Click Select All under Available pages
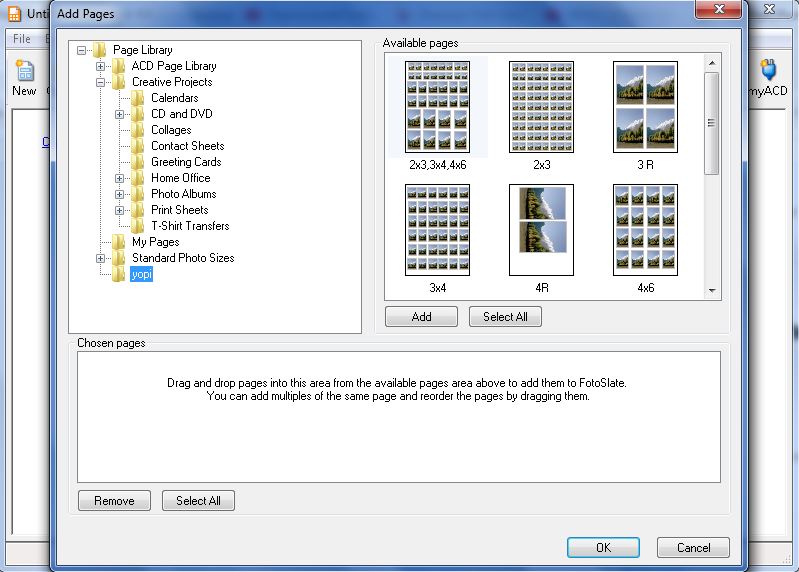 click(505, 317)
